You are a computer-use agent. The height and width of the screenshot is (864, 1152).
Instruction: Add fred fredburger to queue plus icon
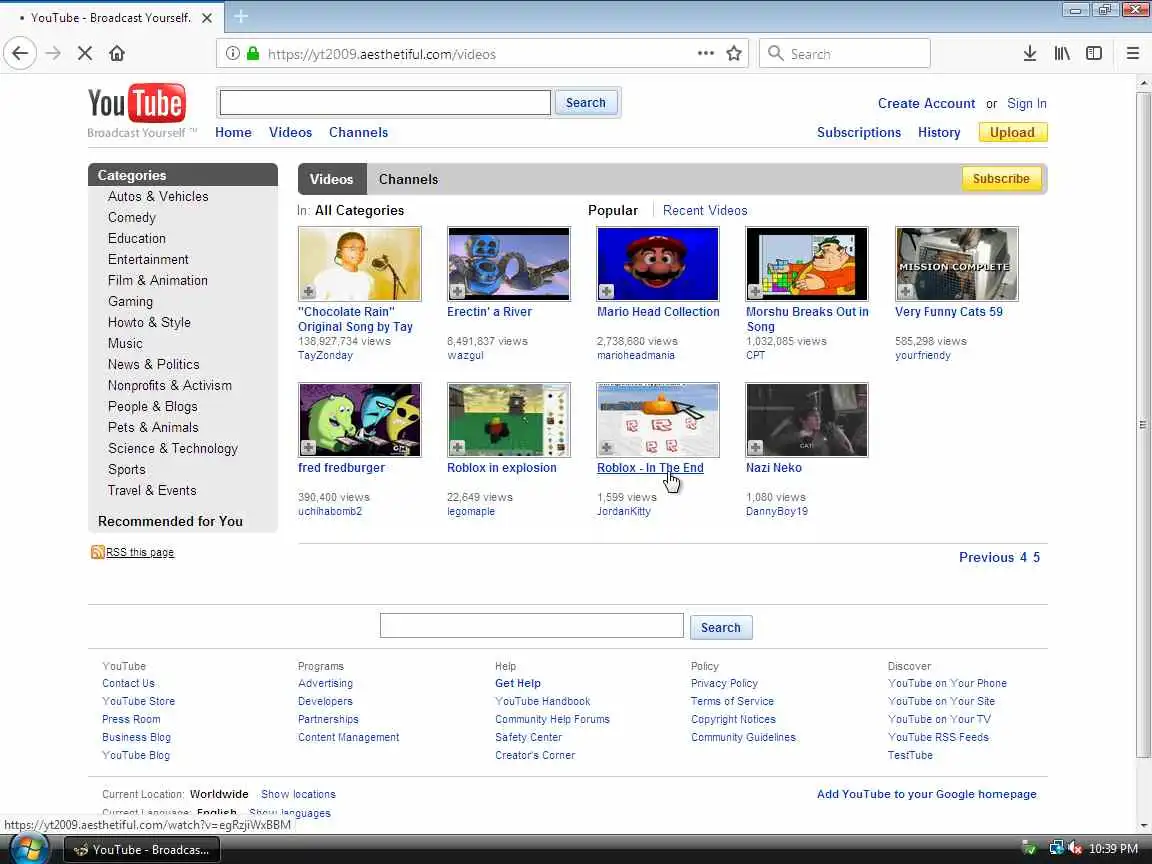point(309,447)
